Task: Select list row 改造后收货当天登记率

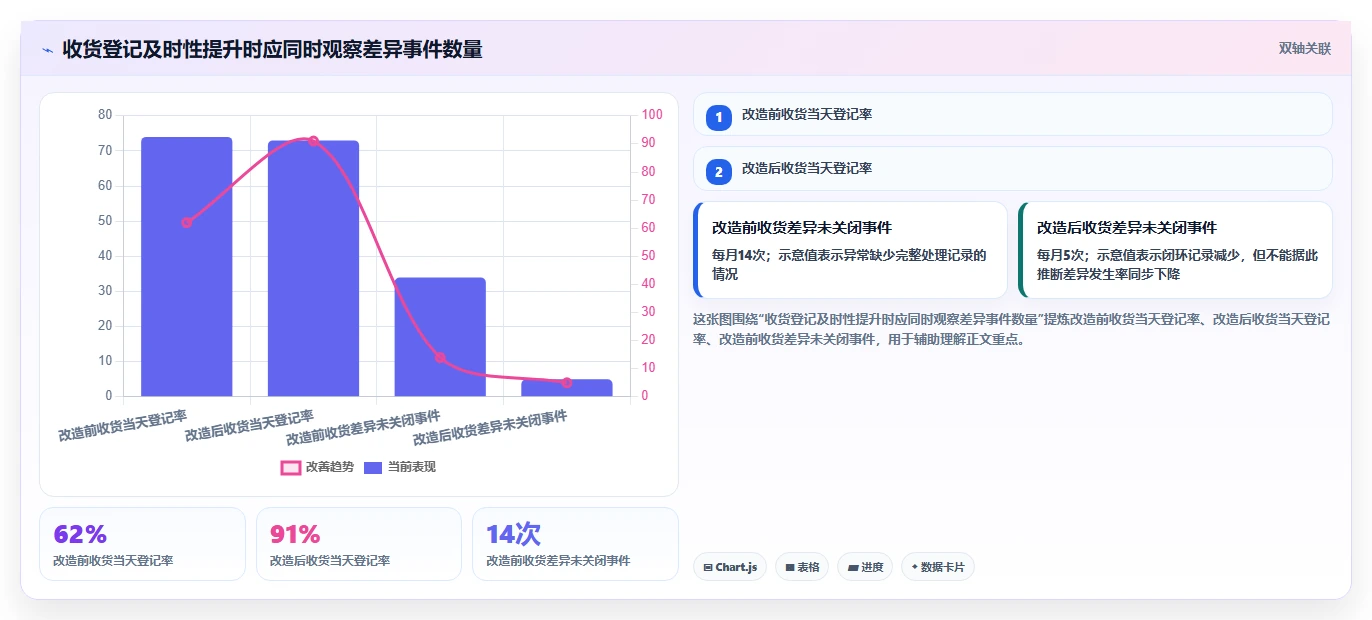Action: coord(1012,168)
